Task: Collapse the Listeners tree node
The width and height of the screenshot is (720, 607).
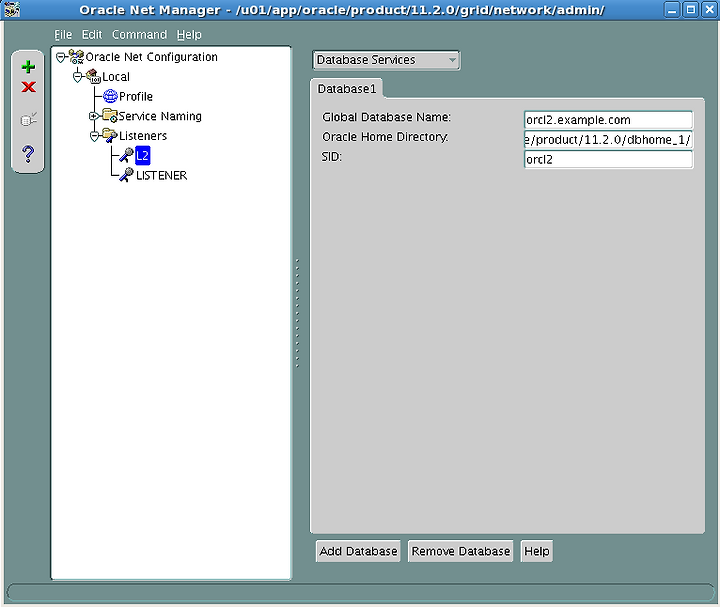Action: (x=94, y=136)
